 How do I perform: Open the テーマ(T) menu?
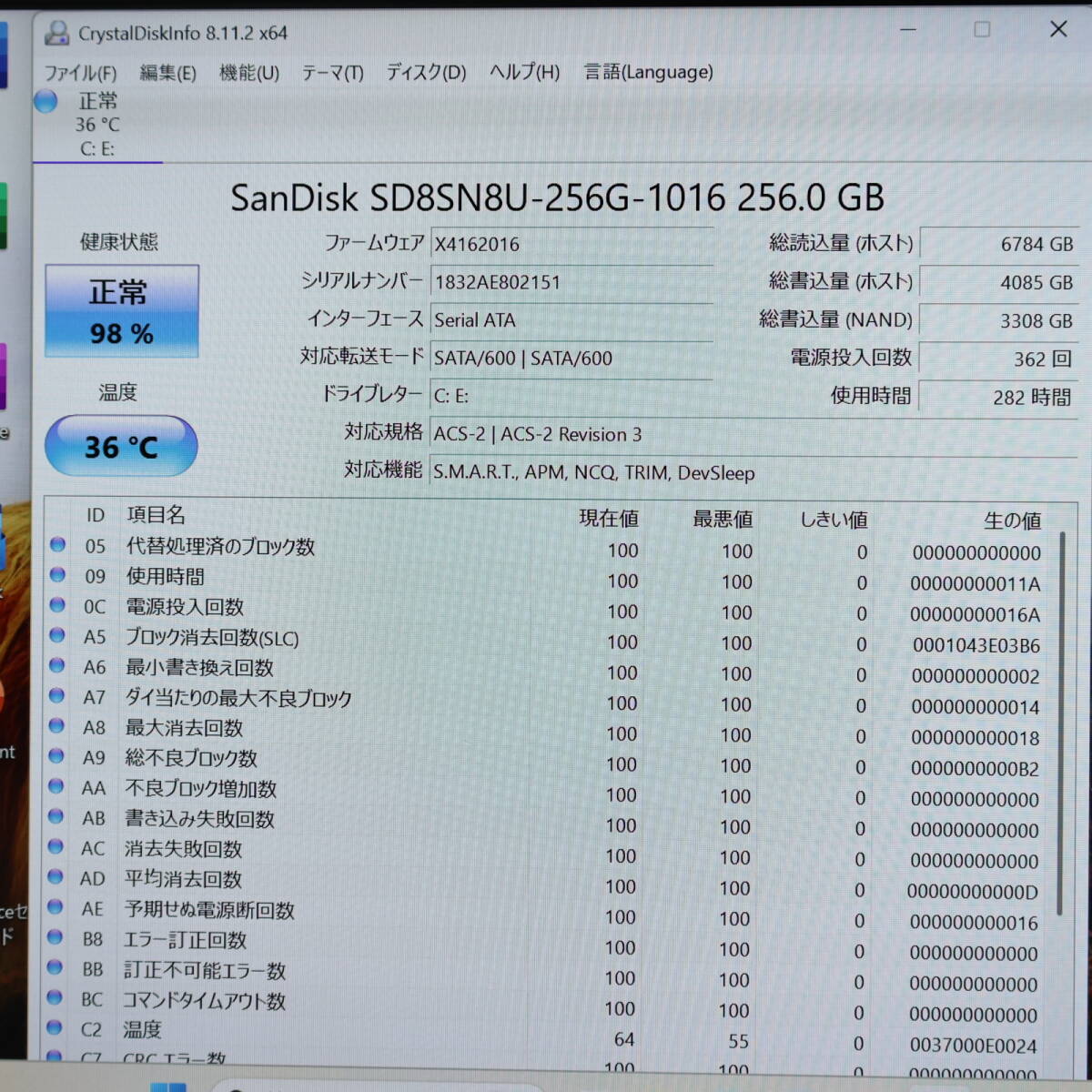click(x=332, y=73)
